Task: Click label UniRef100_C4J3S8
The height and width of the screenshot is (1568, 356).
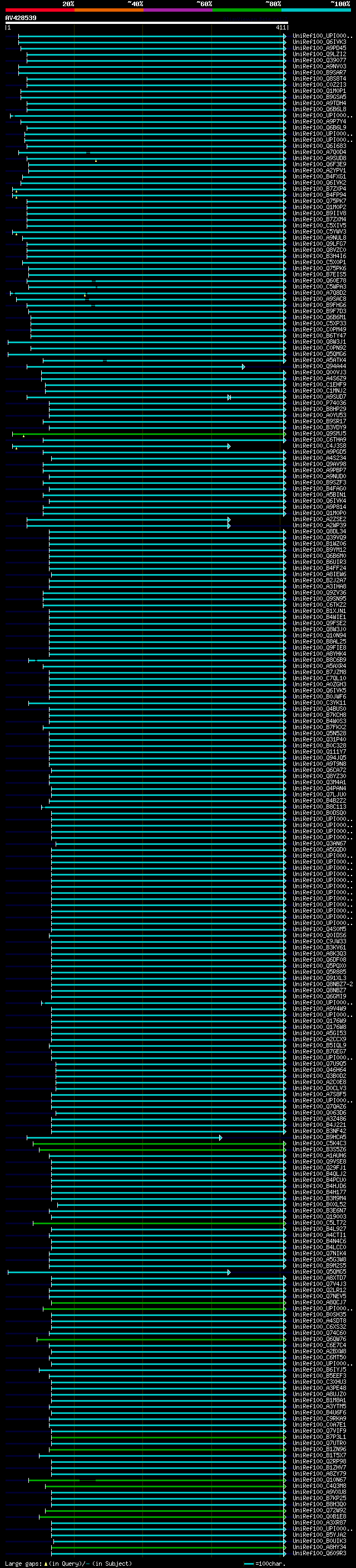Action: coord(319,446)
